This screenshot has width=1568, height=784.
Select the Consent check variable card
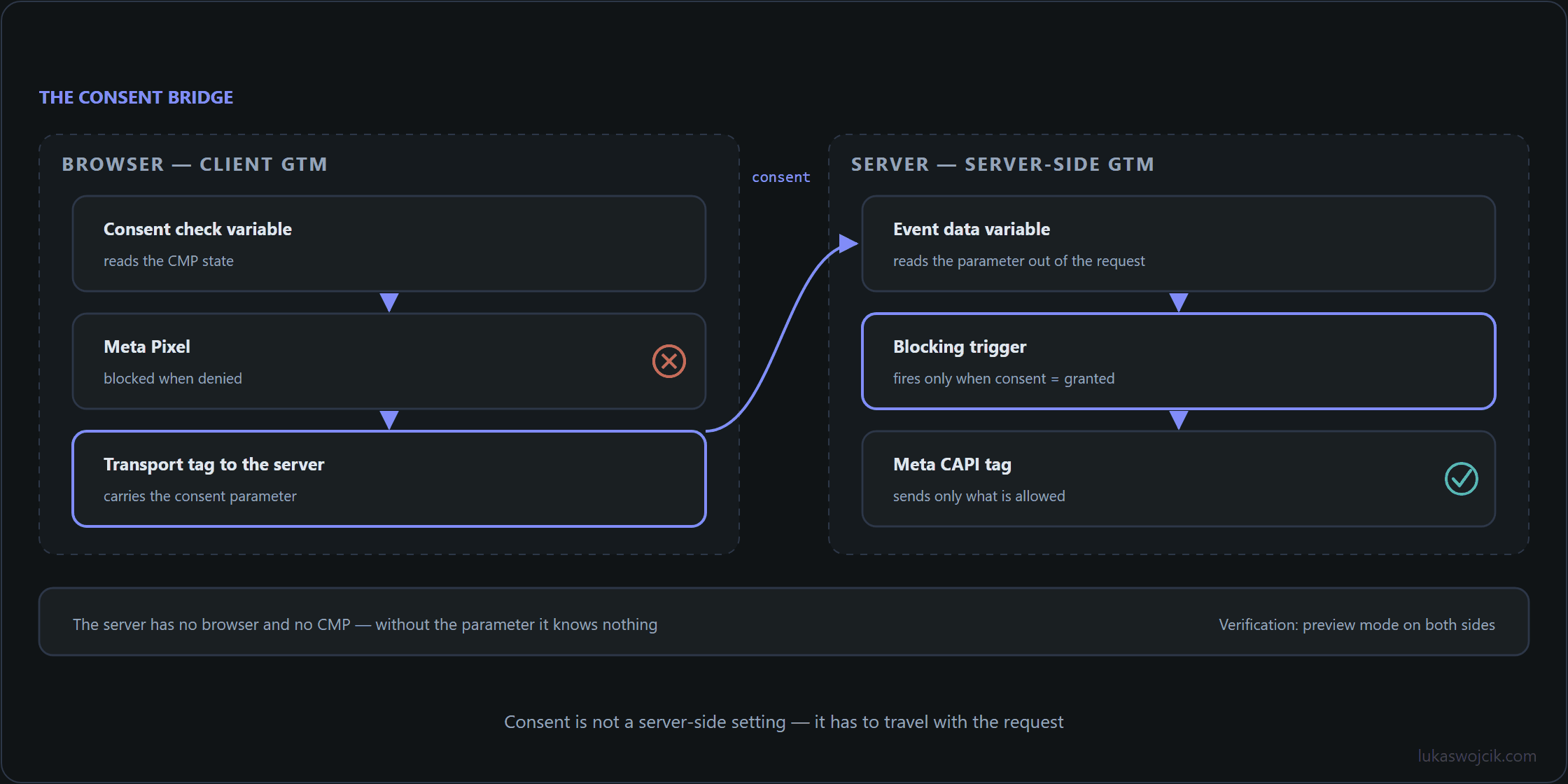click(389, 244)
